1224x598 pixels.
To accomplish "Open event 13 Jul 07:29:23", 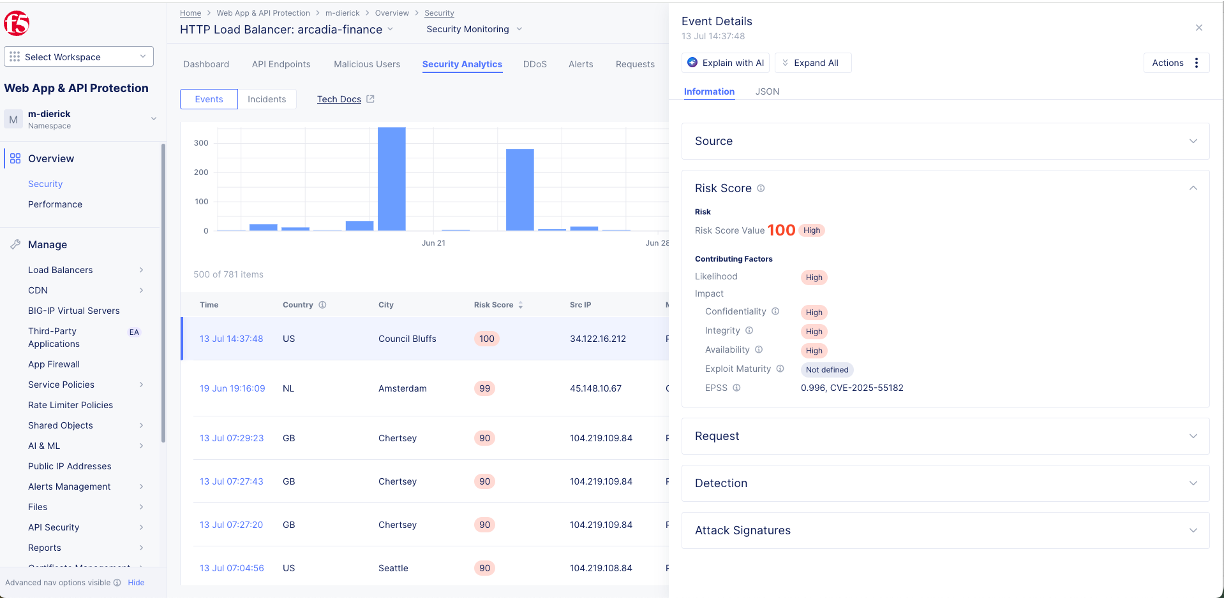I will pos(231,438).
